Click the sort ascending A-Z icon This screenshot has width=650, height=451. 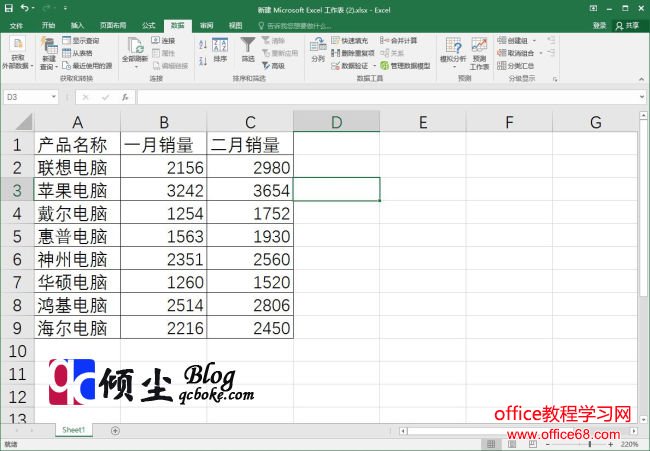[203, 45]
